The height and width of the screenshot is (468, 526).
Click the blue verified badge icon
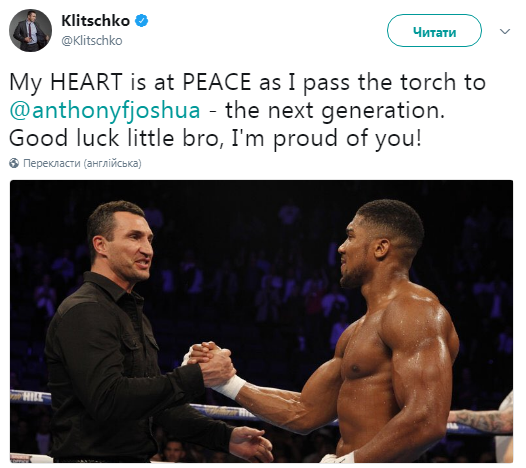pos(142,21)
